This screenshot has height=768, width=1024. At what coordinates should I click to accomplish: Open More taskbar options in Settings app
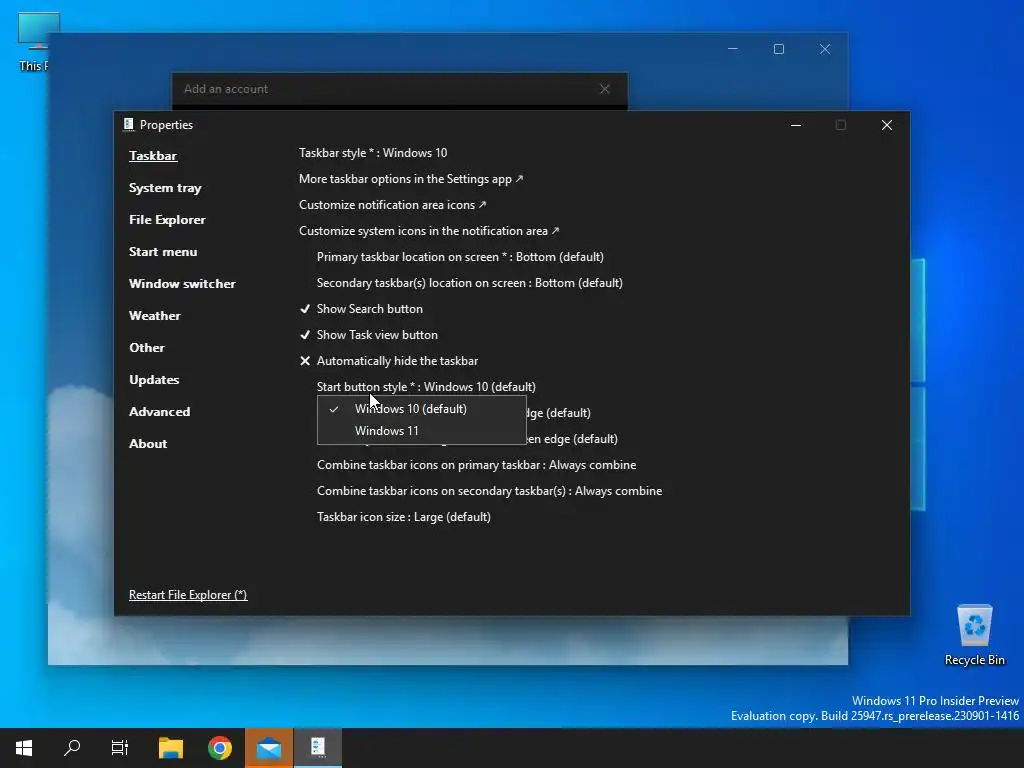(411, 179)
